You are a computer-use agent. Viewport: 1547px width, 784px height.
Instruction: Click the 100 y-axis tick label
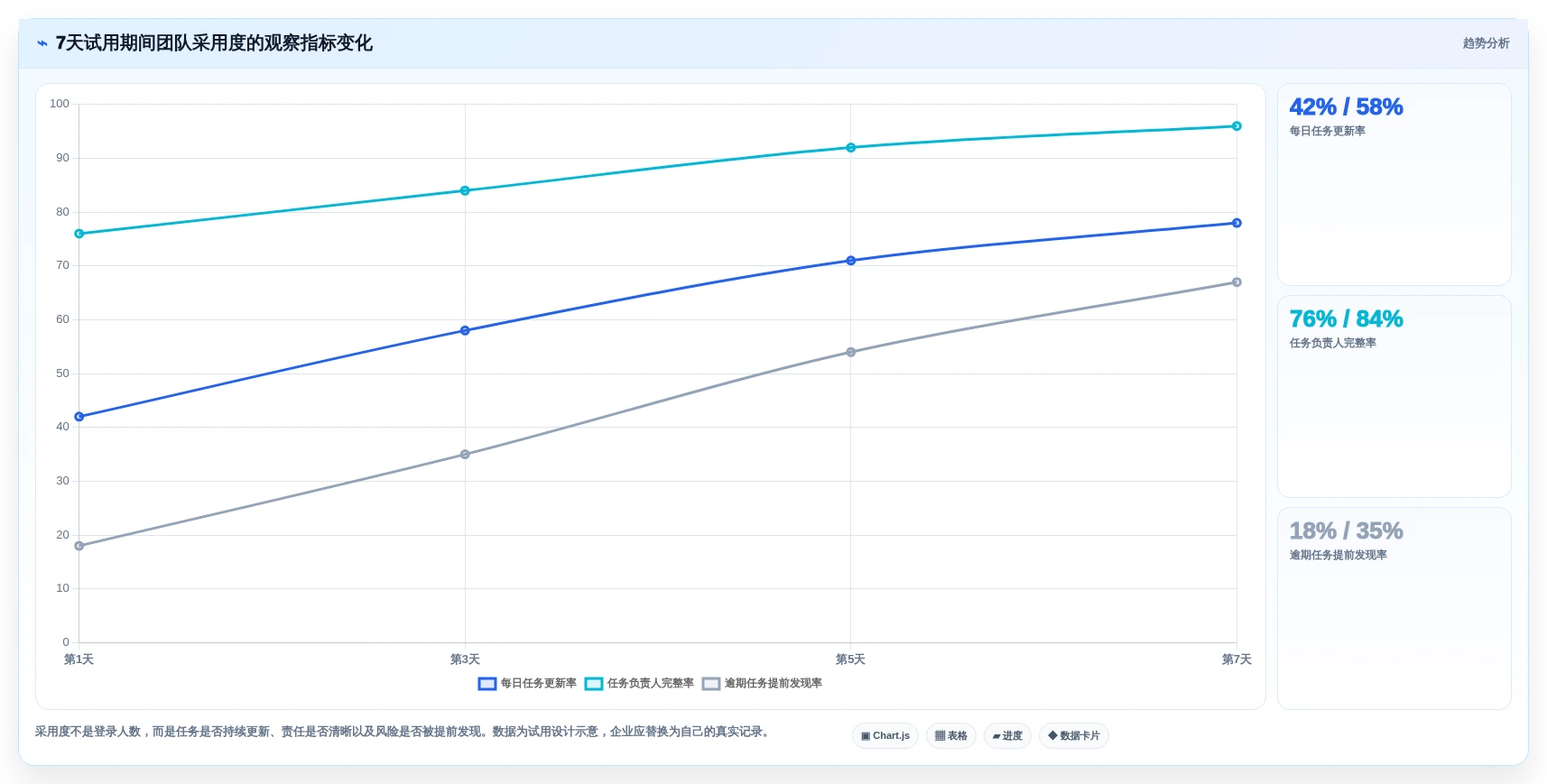pos(60,104)
